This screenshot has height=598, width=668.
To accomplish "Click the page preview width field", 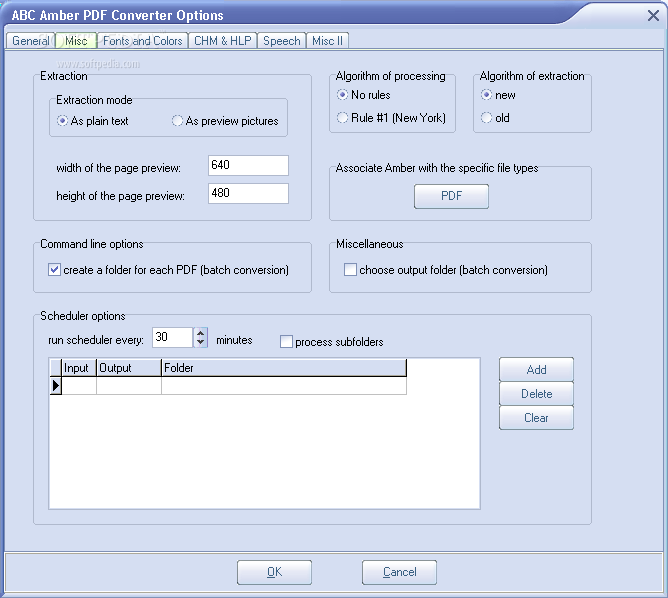I will [248, 165].
